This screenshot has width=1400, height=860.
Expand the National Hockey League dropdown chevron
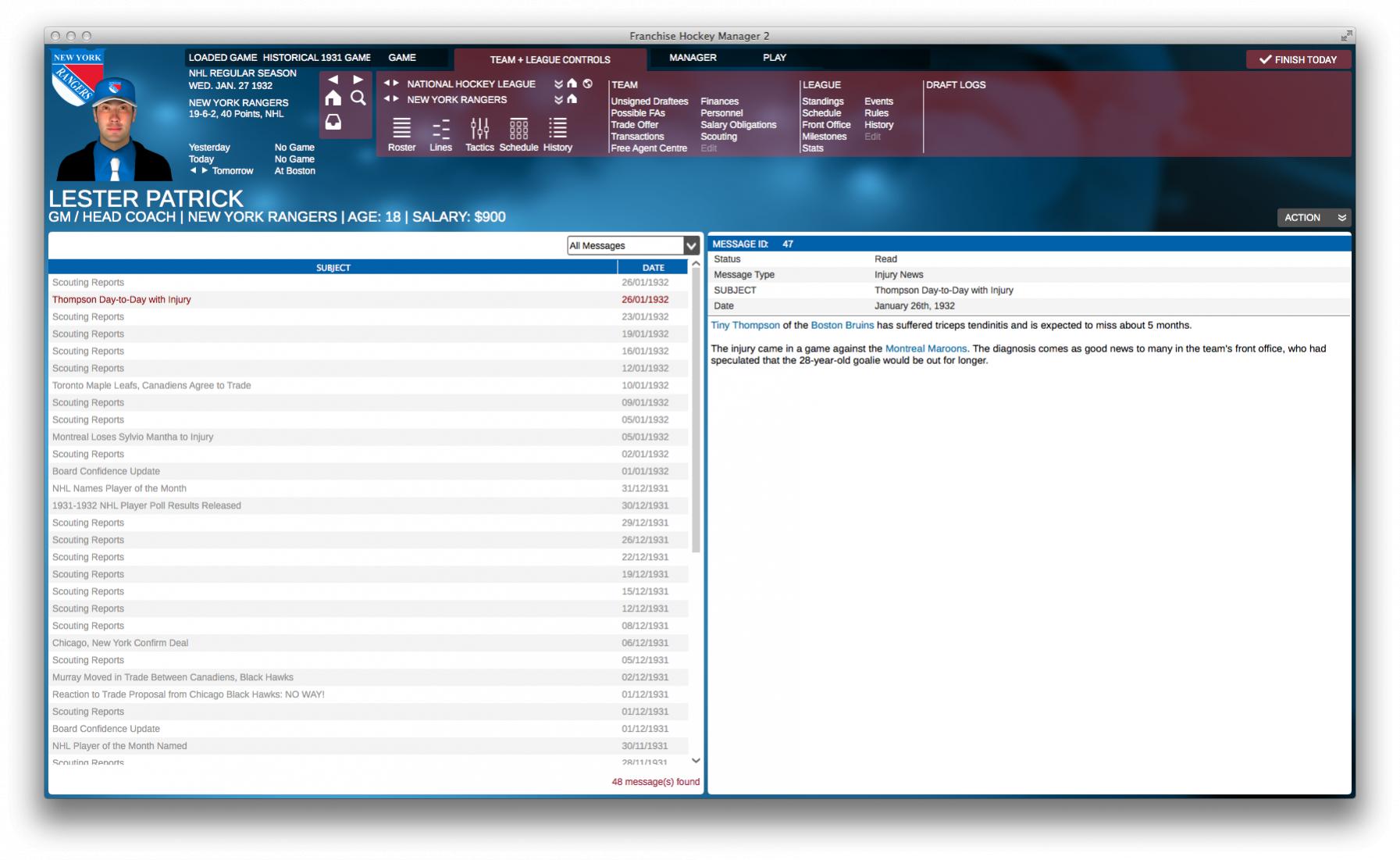pyautogui.click(x=558, y=84)
